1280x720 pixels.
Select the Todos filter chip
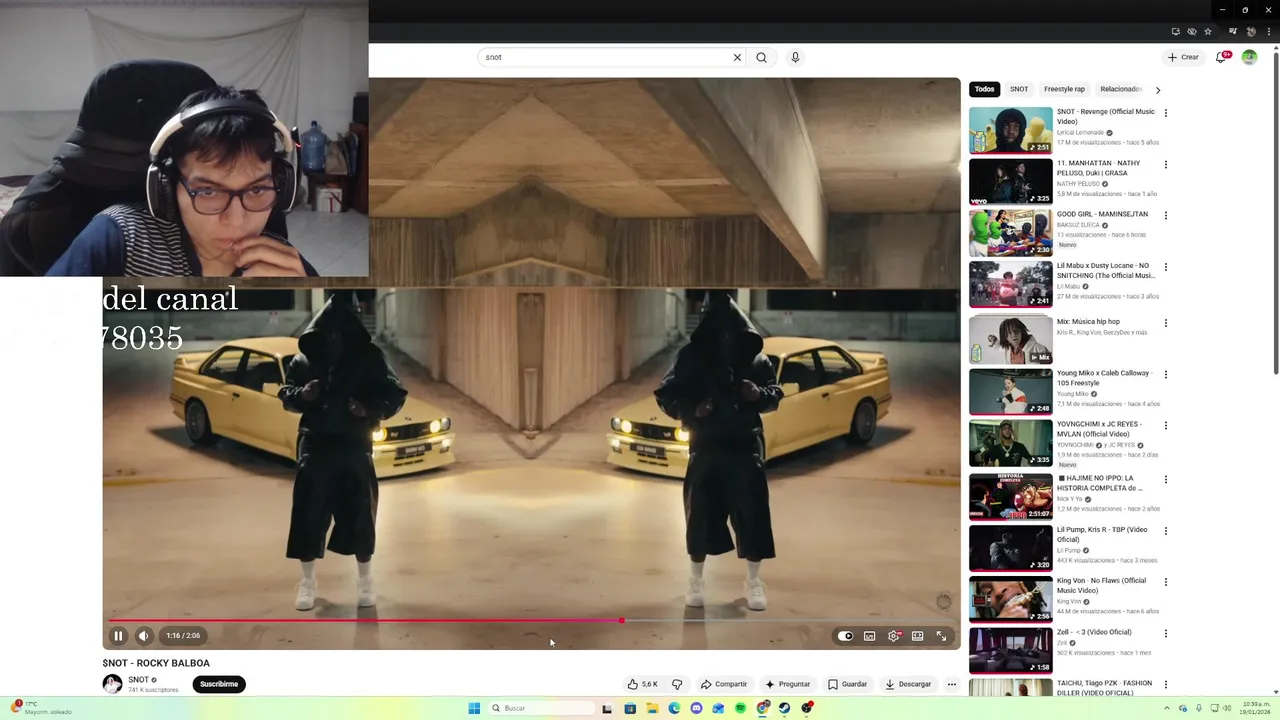(x=985, y=89)
